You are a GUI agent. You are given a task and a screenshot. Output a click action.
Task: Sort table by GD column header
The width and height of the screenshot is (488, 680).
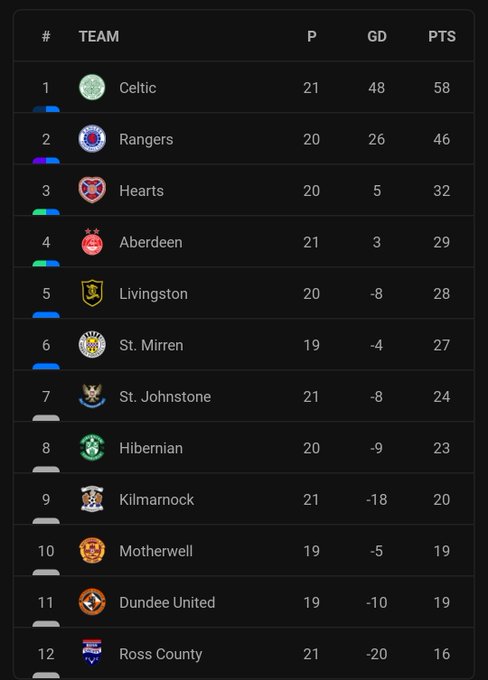[x=377, y=36]
